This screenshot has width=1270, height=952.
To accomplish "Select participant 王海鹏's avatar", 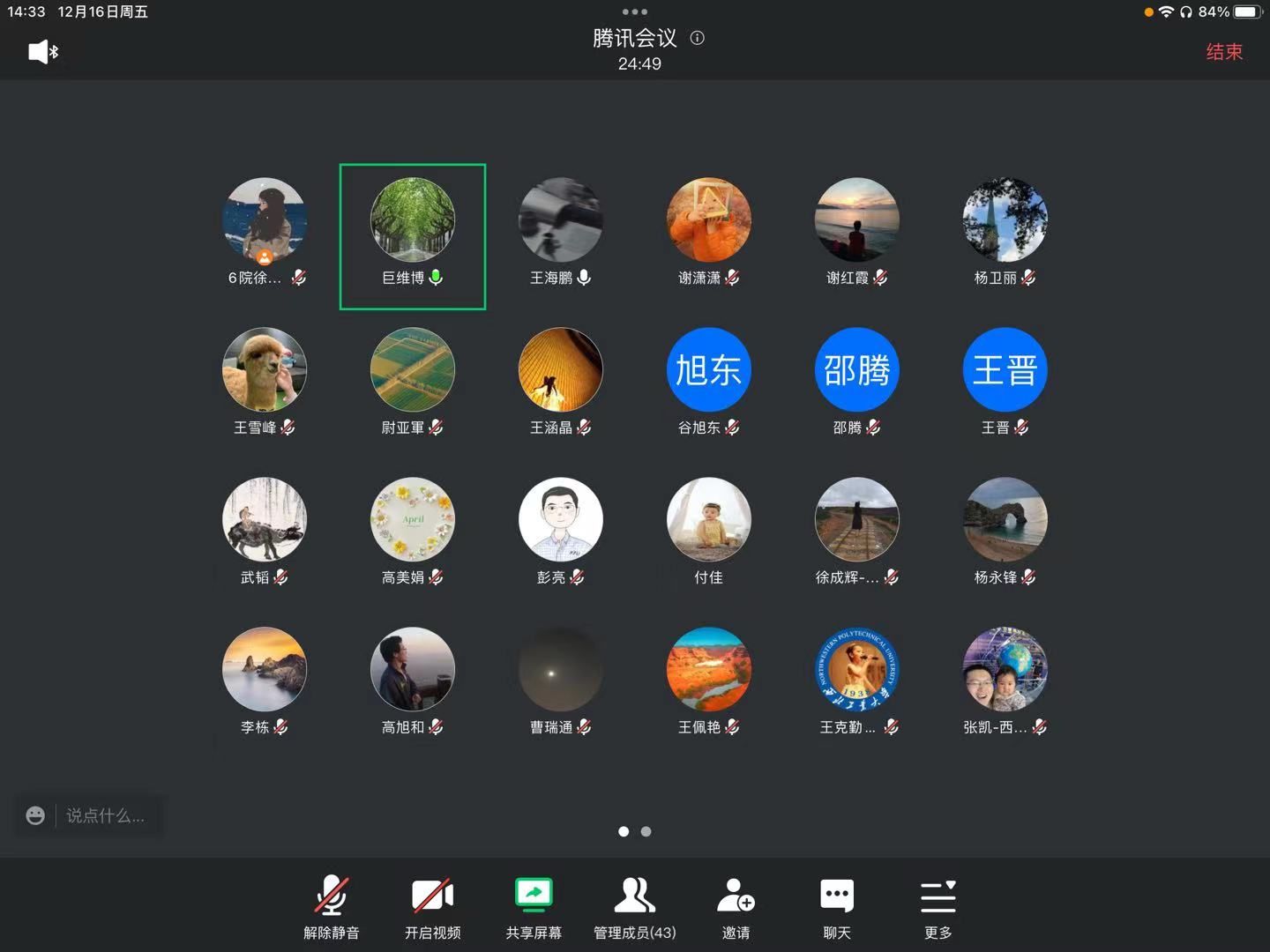I will 560,219.
